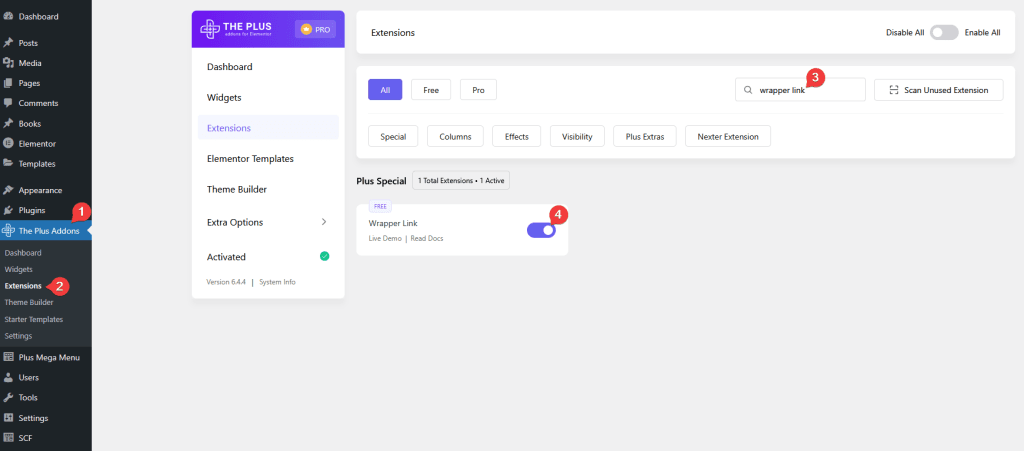1024x451 pixels.
Task: Click the 1 Total Extensions count badge
Action: 461,181
